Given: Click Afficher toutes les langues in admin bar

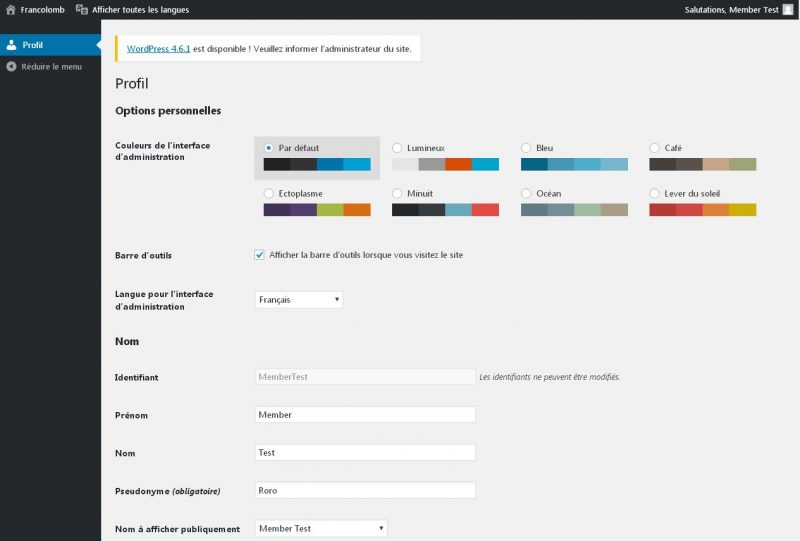Looking at the screenshot, I should pos(133,10).
